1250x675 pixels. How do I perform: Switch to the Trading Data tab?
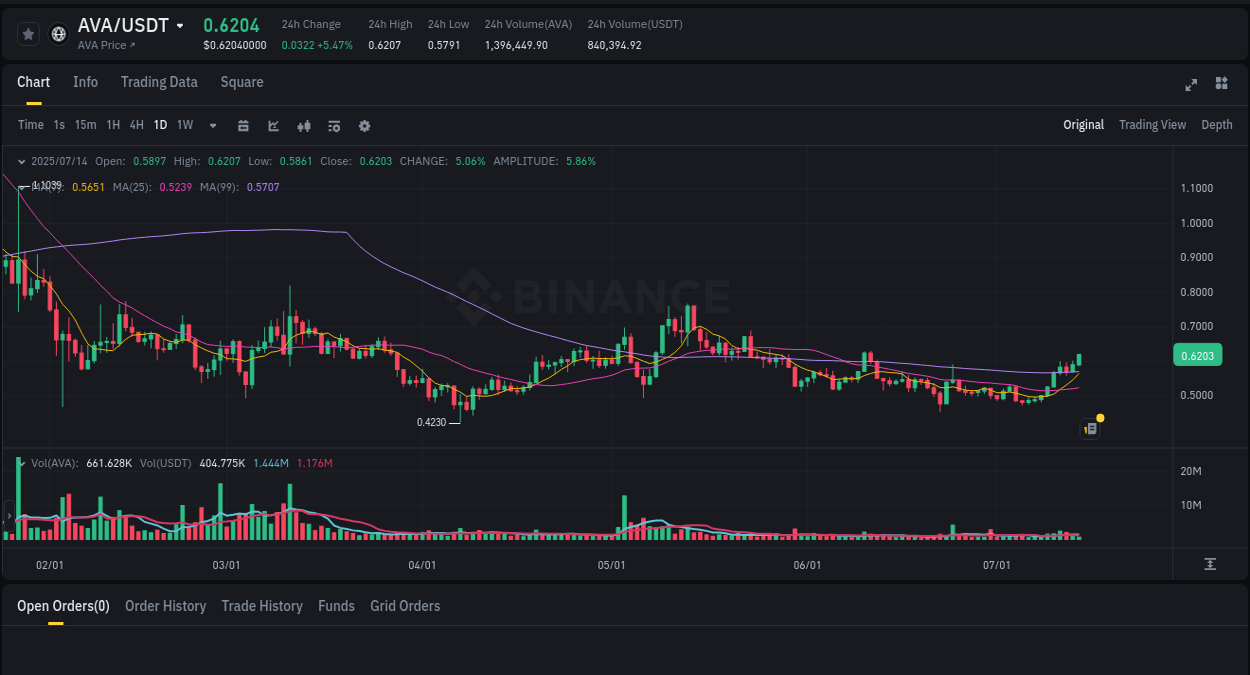(159, 82)
